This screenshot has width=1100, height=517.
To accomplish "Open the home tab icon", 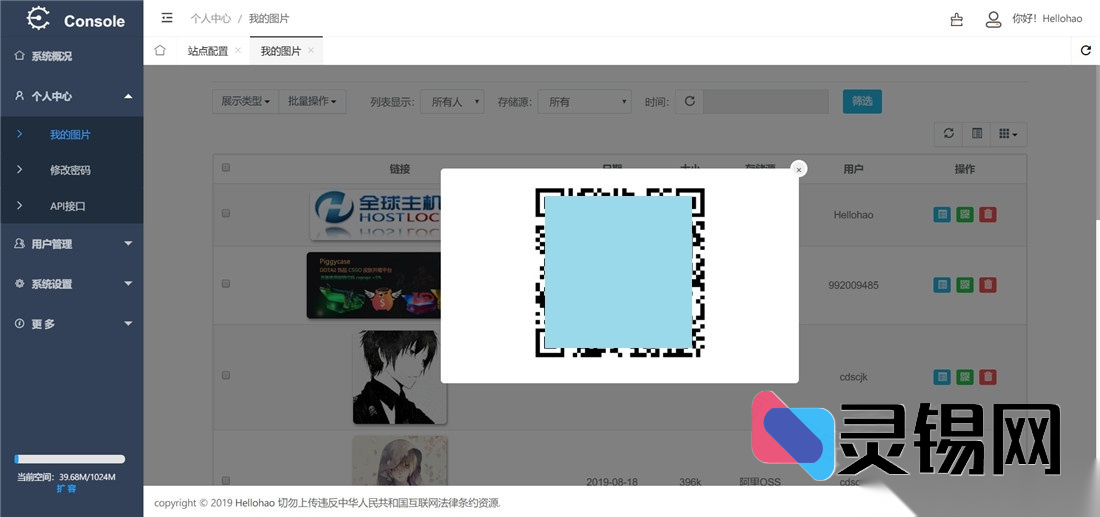I will pyautogui.click(x=160, y=51).
